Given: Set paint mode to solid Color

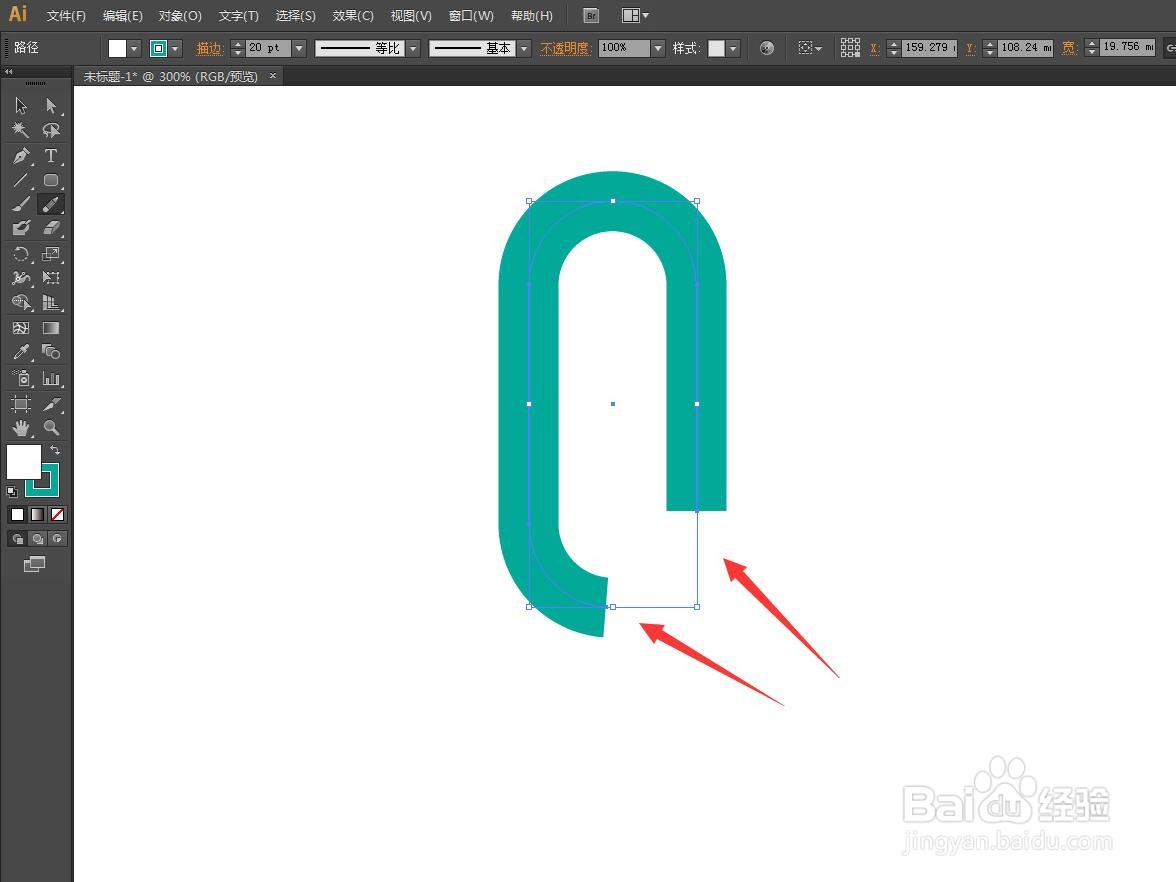Looking at the screenshot, I should 17,514.
